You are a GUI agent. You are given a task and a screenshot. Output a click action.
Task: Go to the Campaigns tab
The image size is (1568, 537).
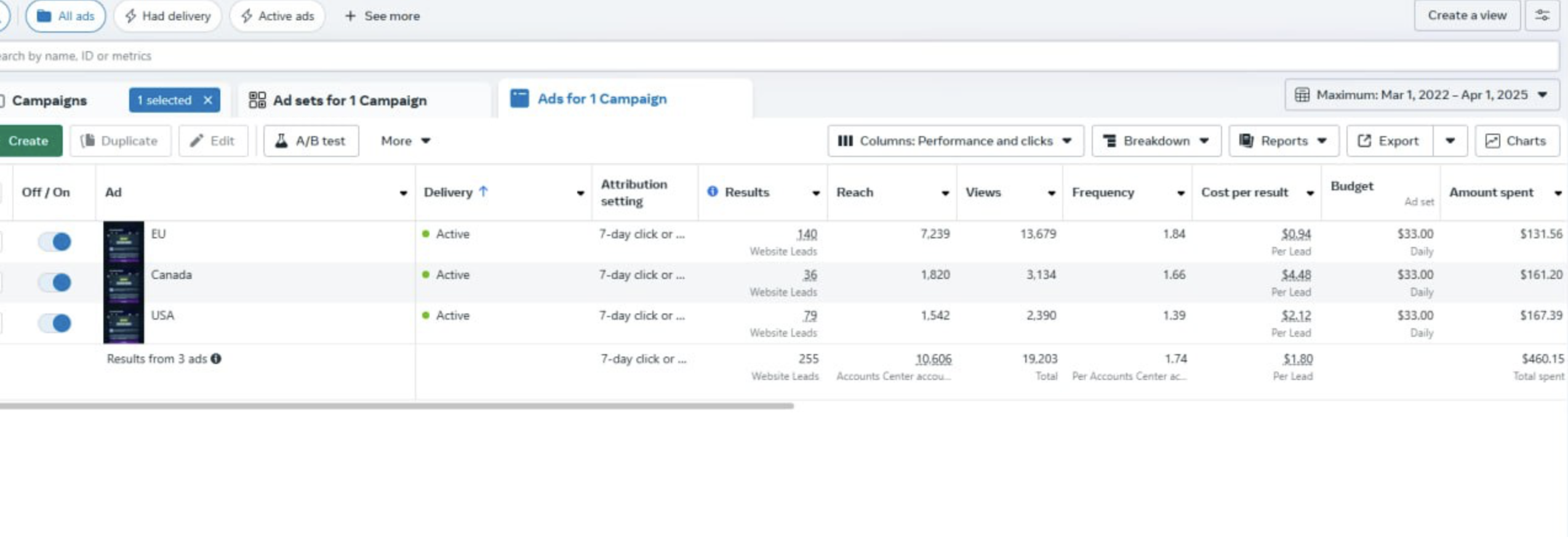coord(49,100)
